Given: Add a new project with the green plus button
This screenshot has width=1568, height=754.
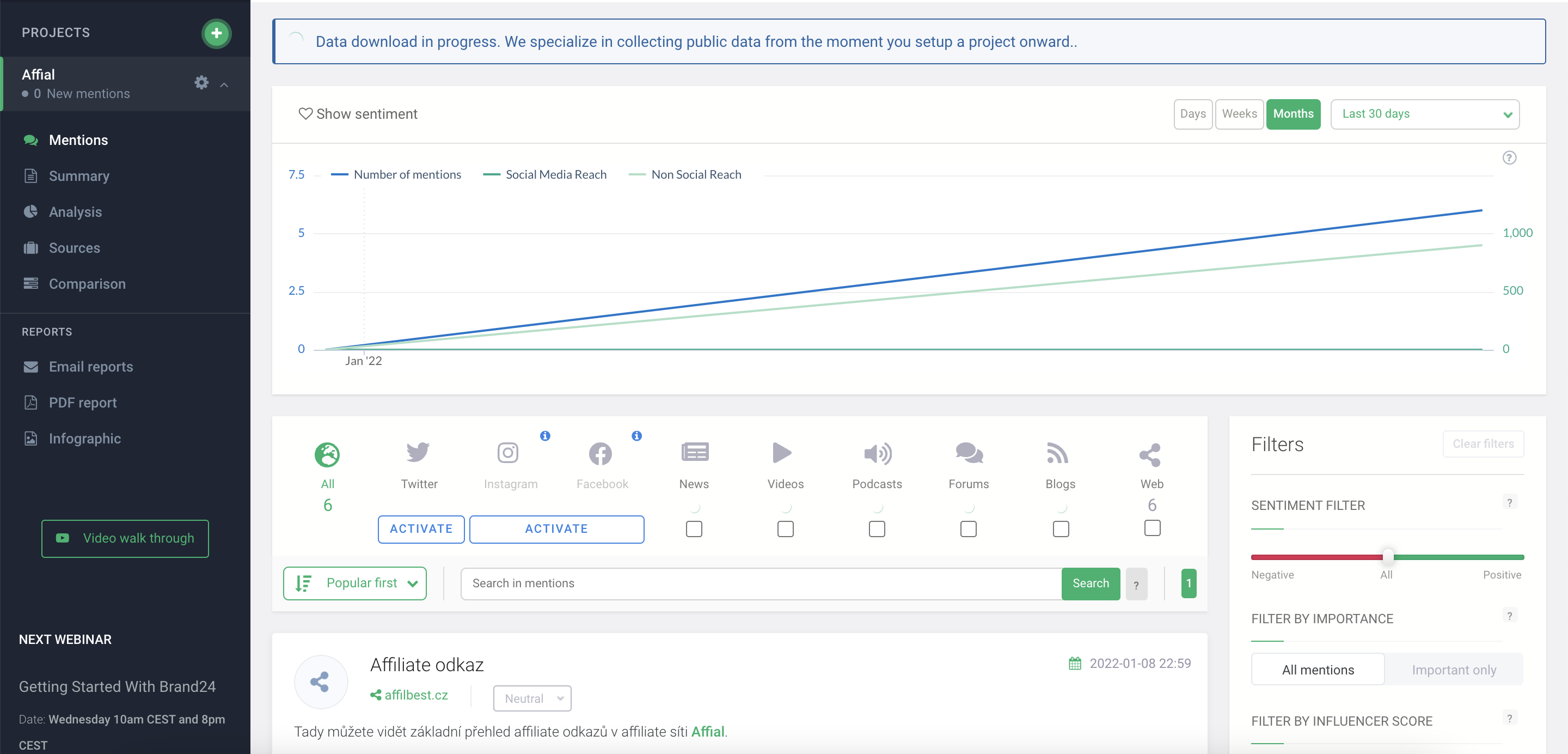Looking at the screenshot, I should tap(216, 33).
